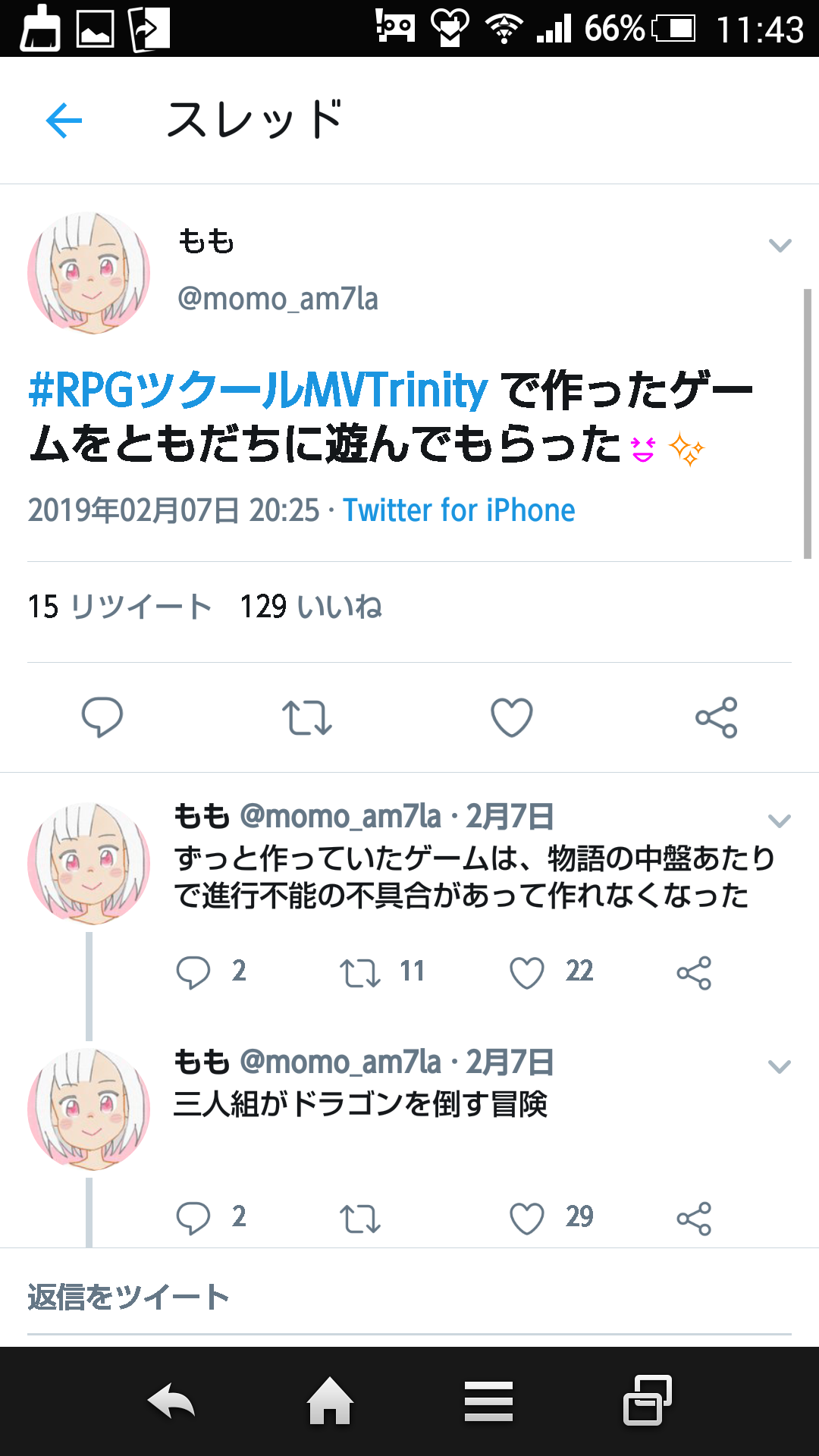Tap the Android home button in navigation bar
Image resolution: width=819 pixels, height=1456 pixels.
(x=330, y=1401)
